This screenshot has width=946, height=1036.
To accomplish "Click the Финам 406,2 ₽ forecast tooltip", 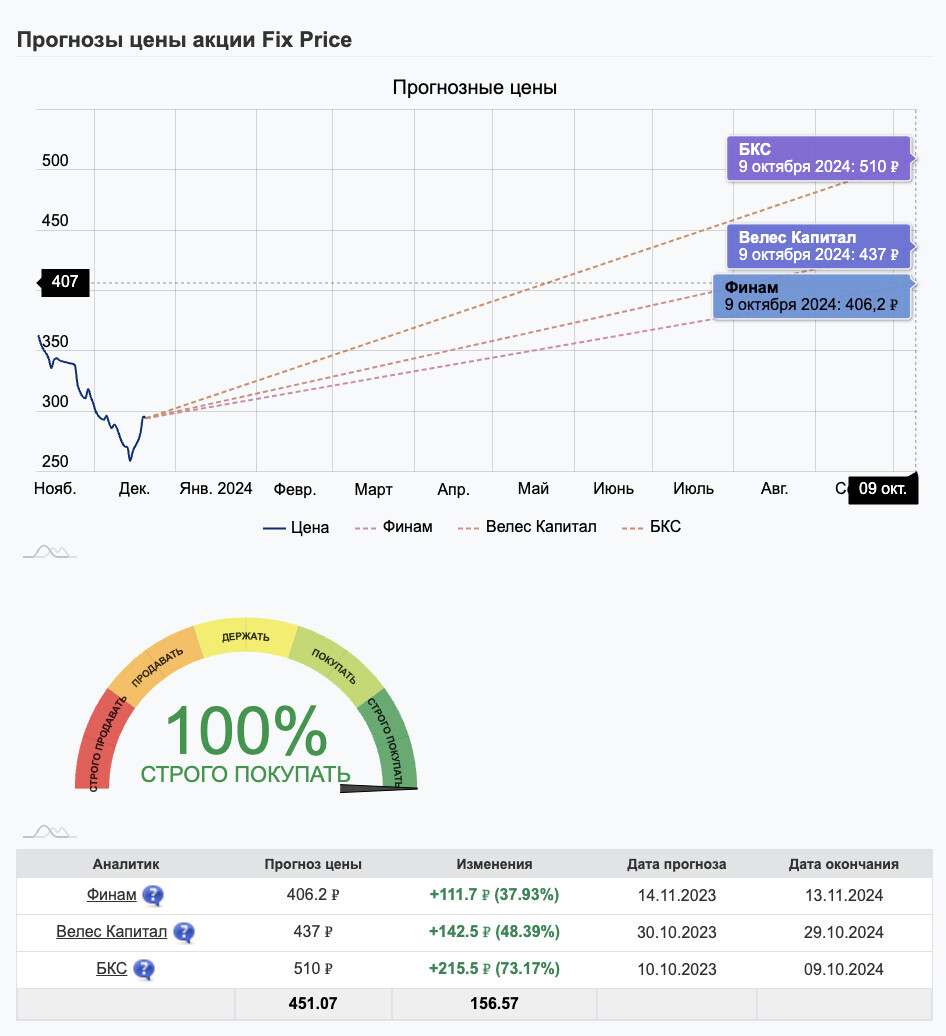I will tap(812, 297).
